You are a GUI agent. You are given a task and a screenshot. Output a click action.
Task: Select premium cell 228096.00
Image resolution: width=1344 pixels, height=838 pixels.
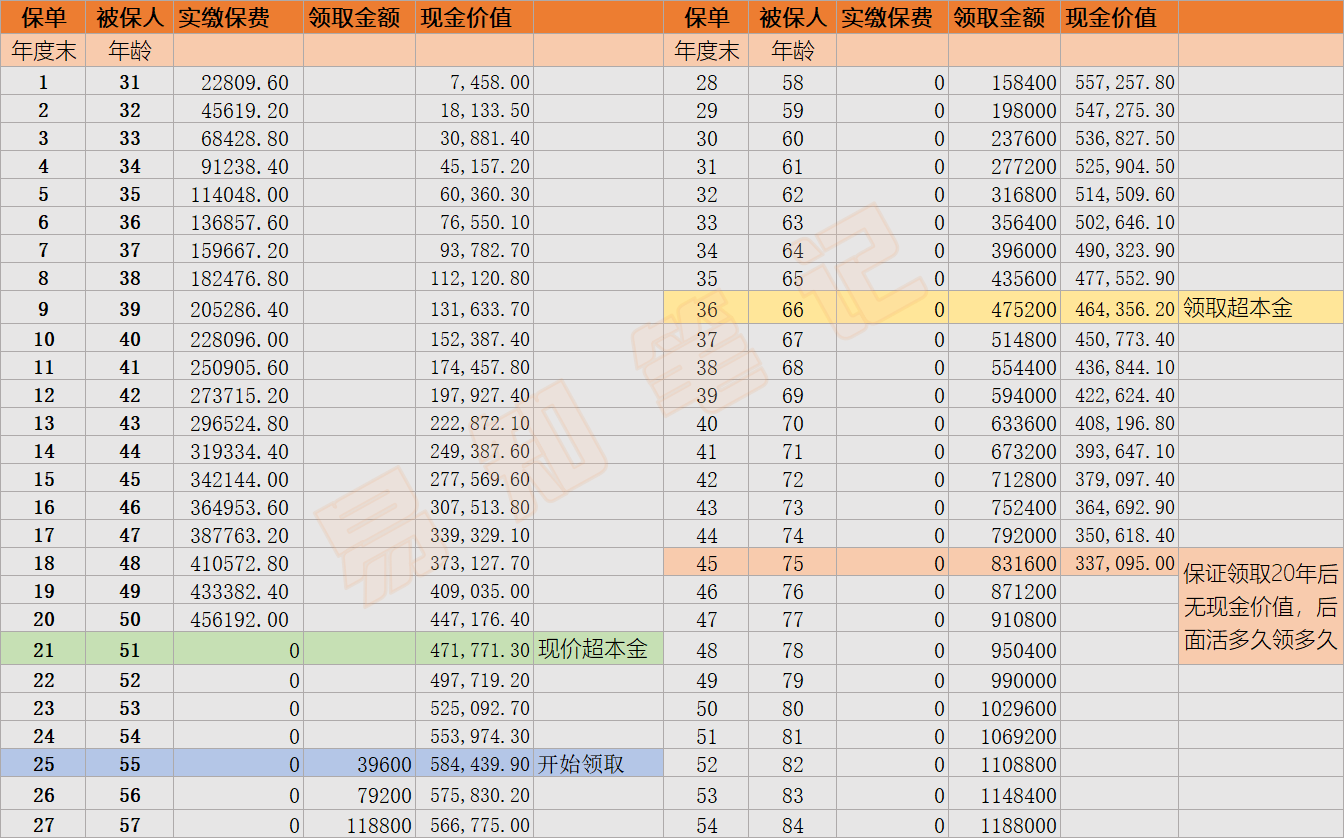[x=238, y=339]
